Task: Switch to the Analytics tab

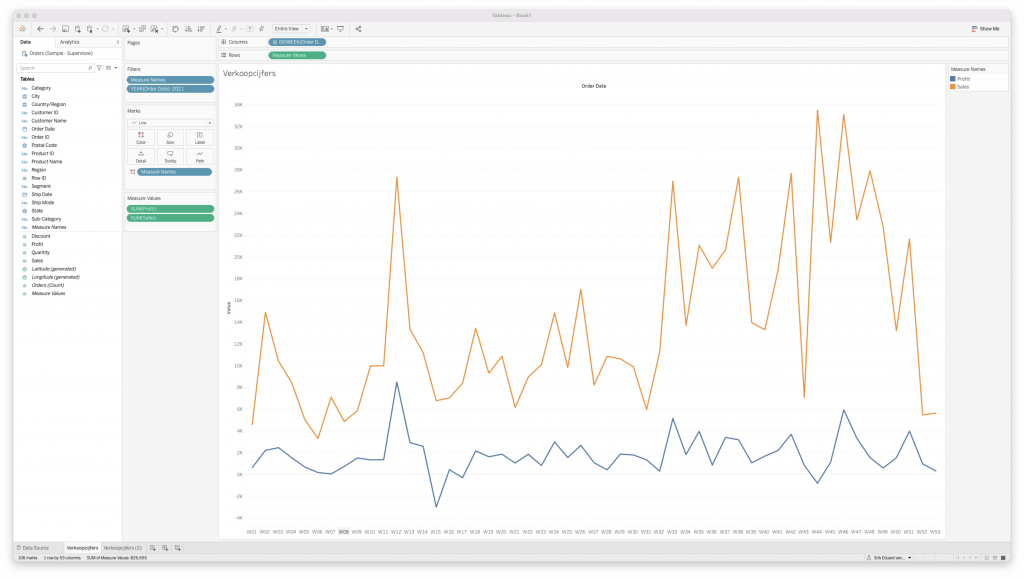Action: (x=69, y=42)
